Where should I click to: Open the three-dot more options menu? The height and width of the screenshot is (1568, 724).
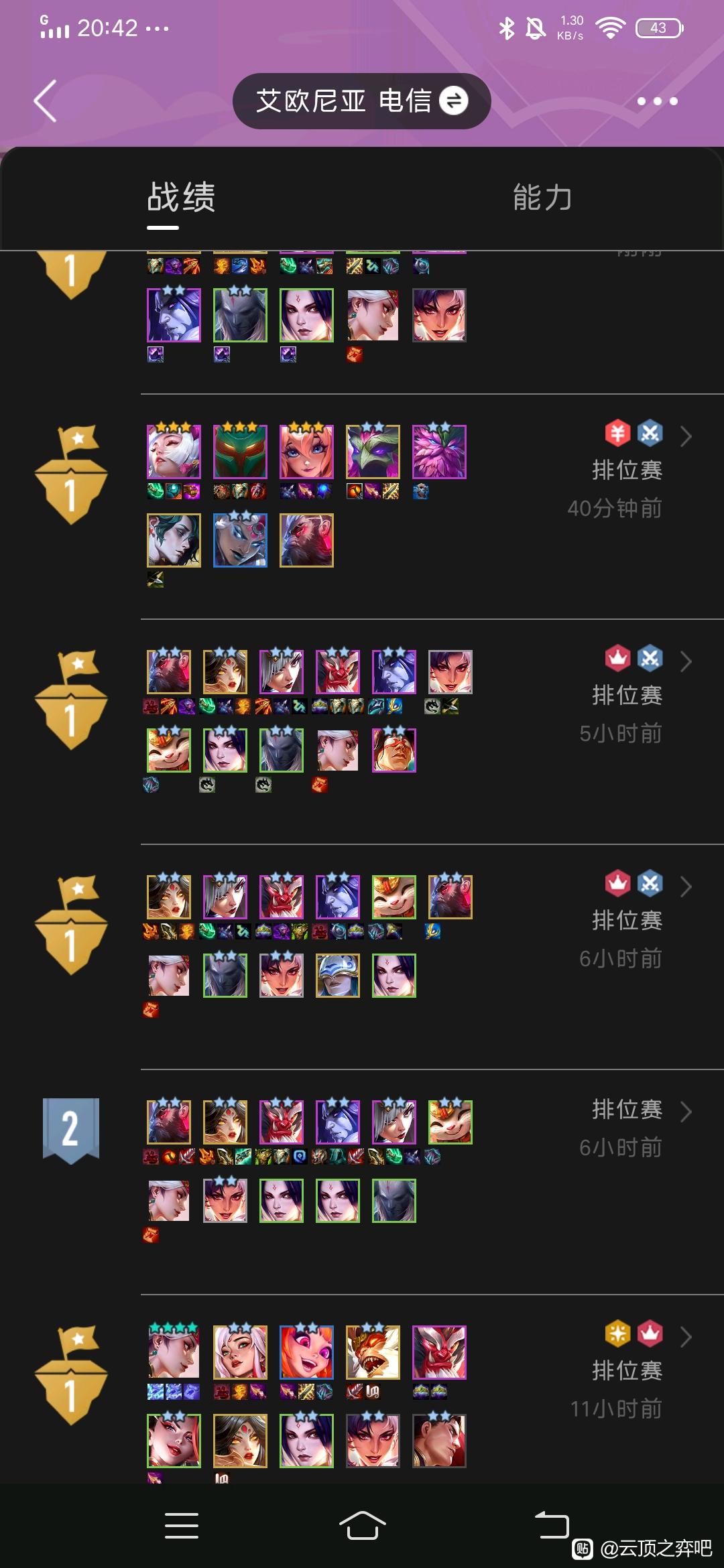tap(657, 101)
